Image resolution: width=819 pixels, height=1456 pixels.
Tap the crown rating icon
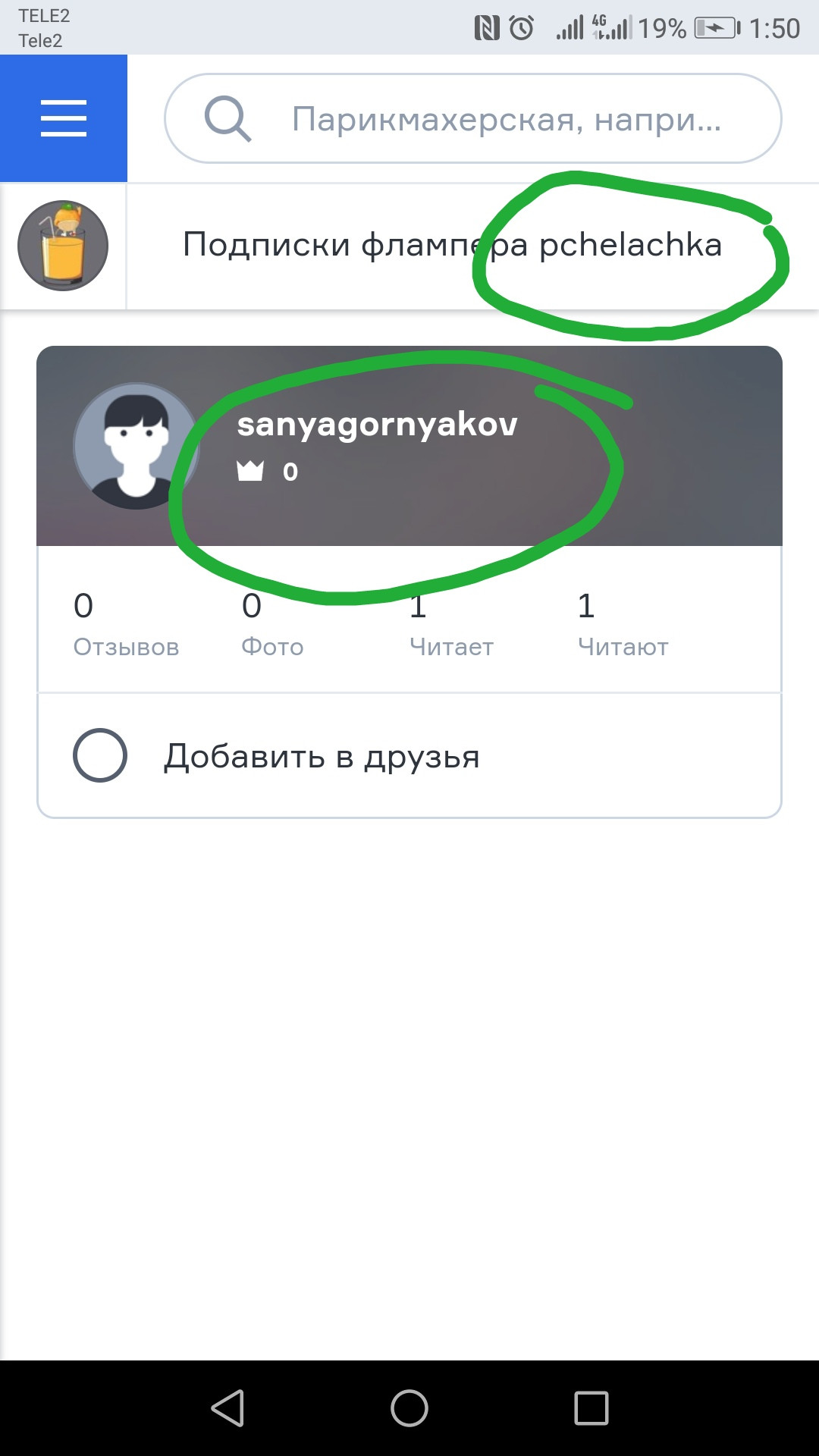coord(250,472)
